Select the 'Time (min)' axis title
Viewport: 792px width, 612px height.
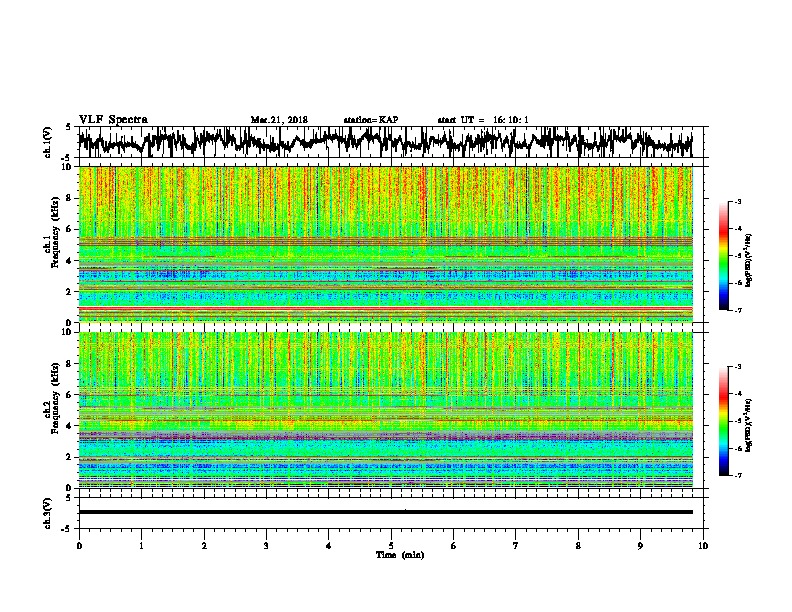tap(400, 555)
